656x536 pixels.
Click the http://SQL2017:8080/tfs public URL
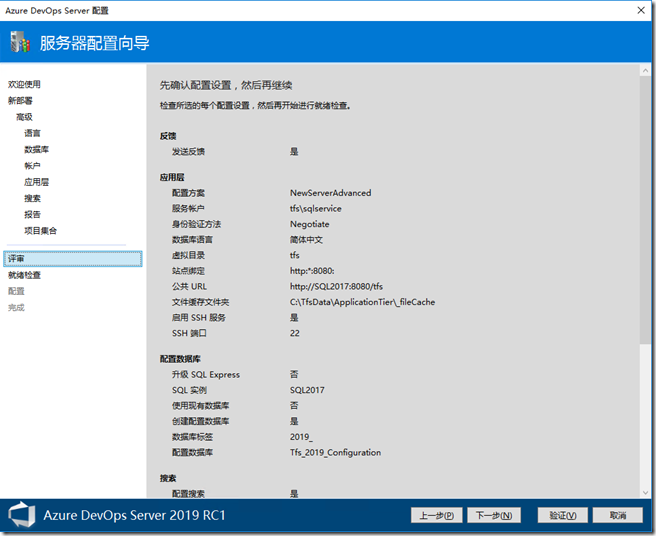point(336,287)
